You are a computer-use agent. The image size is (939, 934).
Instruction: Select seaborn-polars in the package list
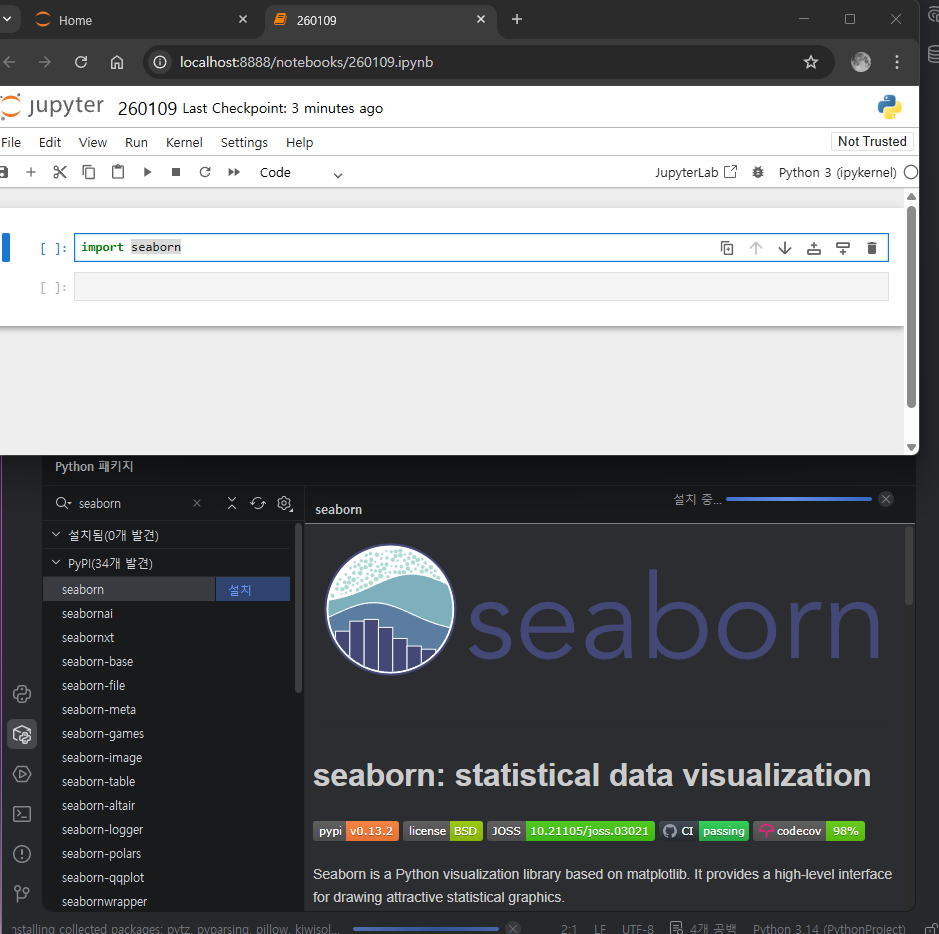point(101,854)
